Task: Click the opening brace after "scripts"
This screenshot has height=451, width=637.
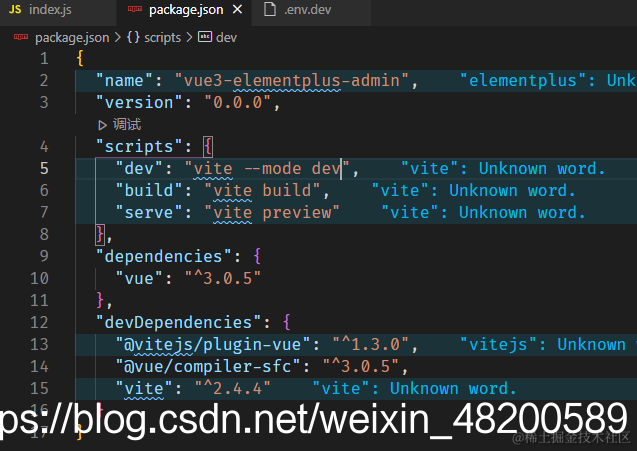Action: point(208,146)
